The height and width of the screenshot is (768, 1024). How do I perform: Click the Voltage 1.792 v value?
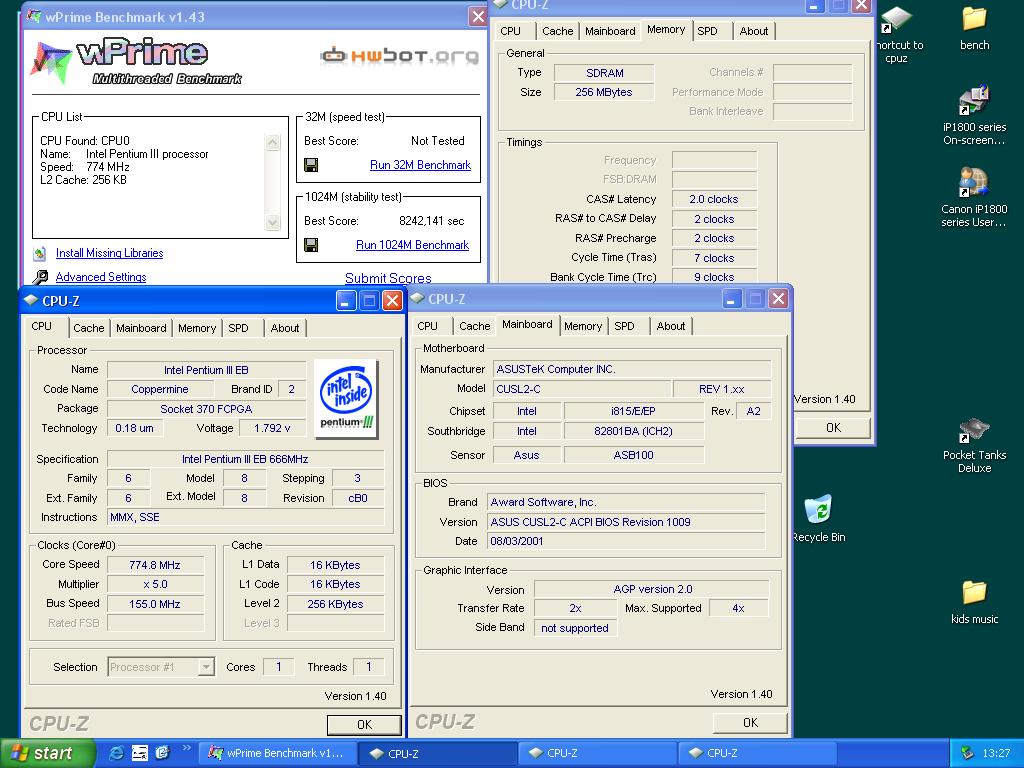pyautogui.click(x=272, y=428)
